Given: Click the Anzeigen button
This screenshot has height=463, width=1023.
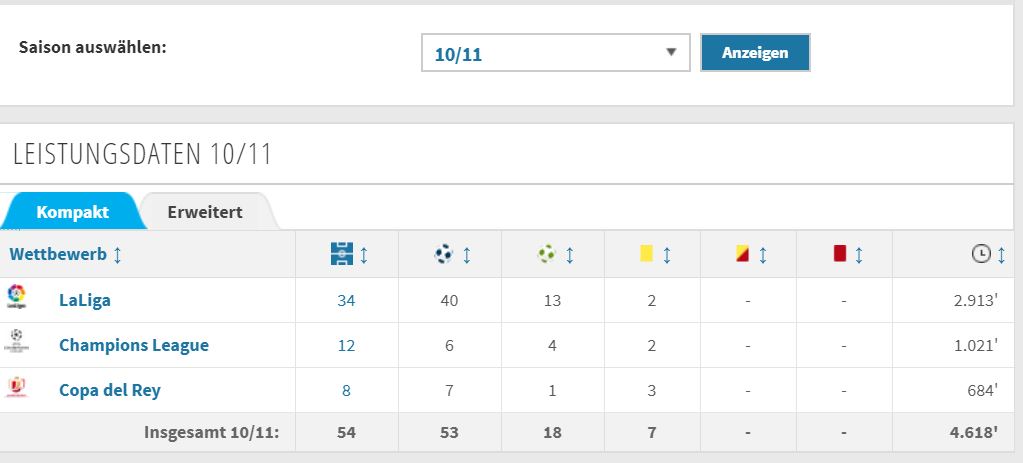Looking at the screenshot, I should pyautogui.click(x=755, y=53).
